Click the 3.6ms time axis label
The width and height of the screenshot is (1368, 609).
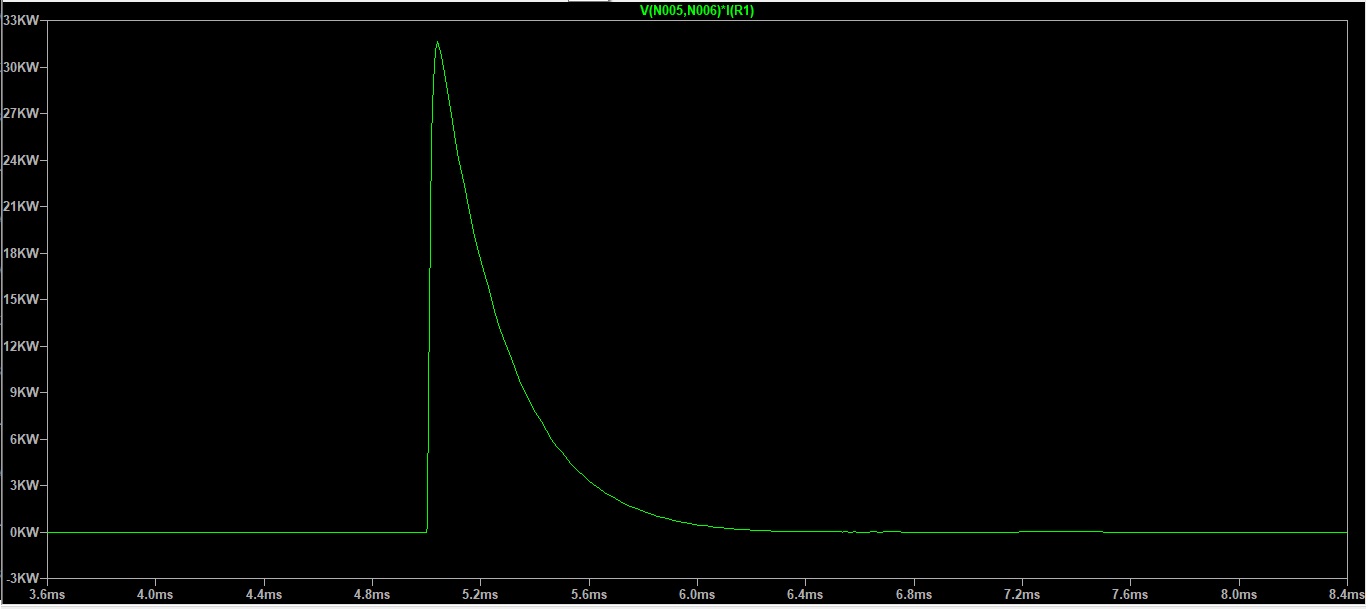(x=46, y=595)
